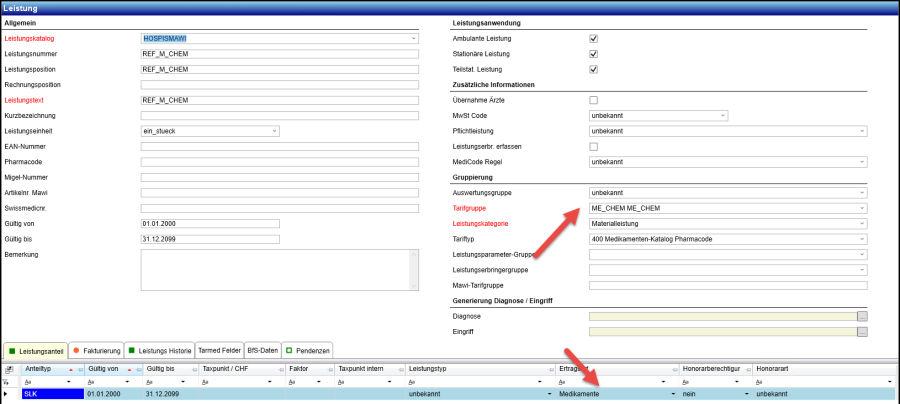900x404 pixels.
Task: Expand the Leistungseinheit combo box
Action: (x=274, y=131)
